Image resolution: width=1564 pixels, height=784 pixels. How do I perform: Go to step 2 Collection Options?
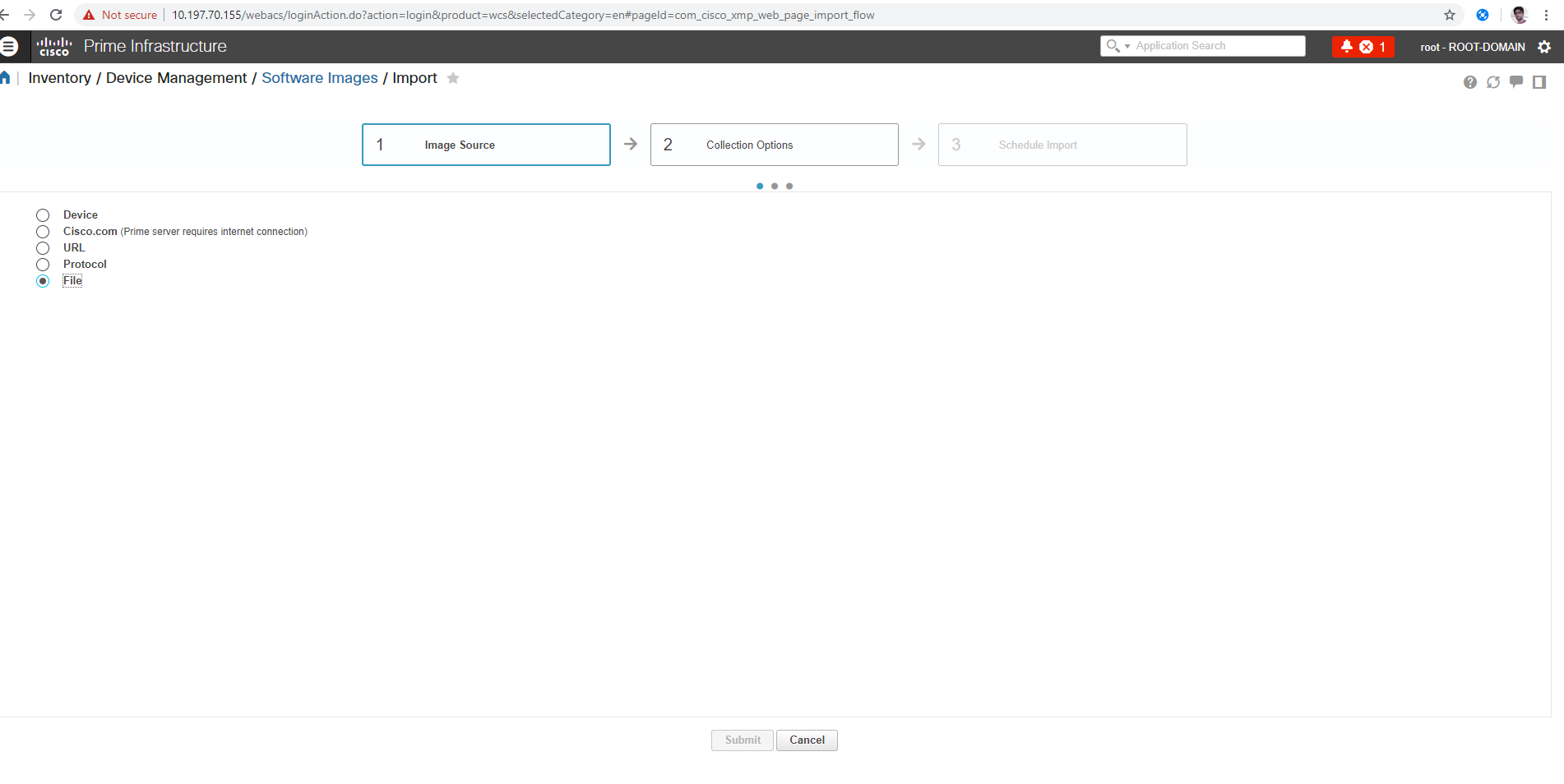tap(774, 145)
